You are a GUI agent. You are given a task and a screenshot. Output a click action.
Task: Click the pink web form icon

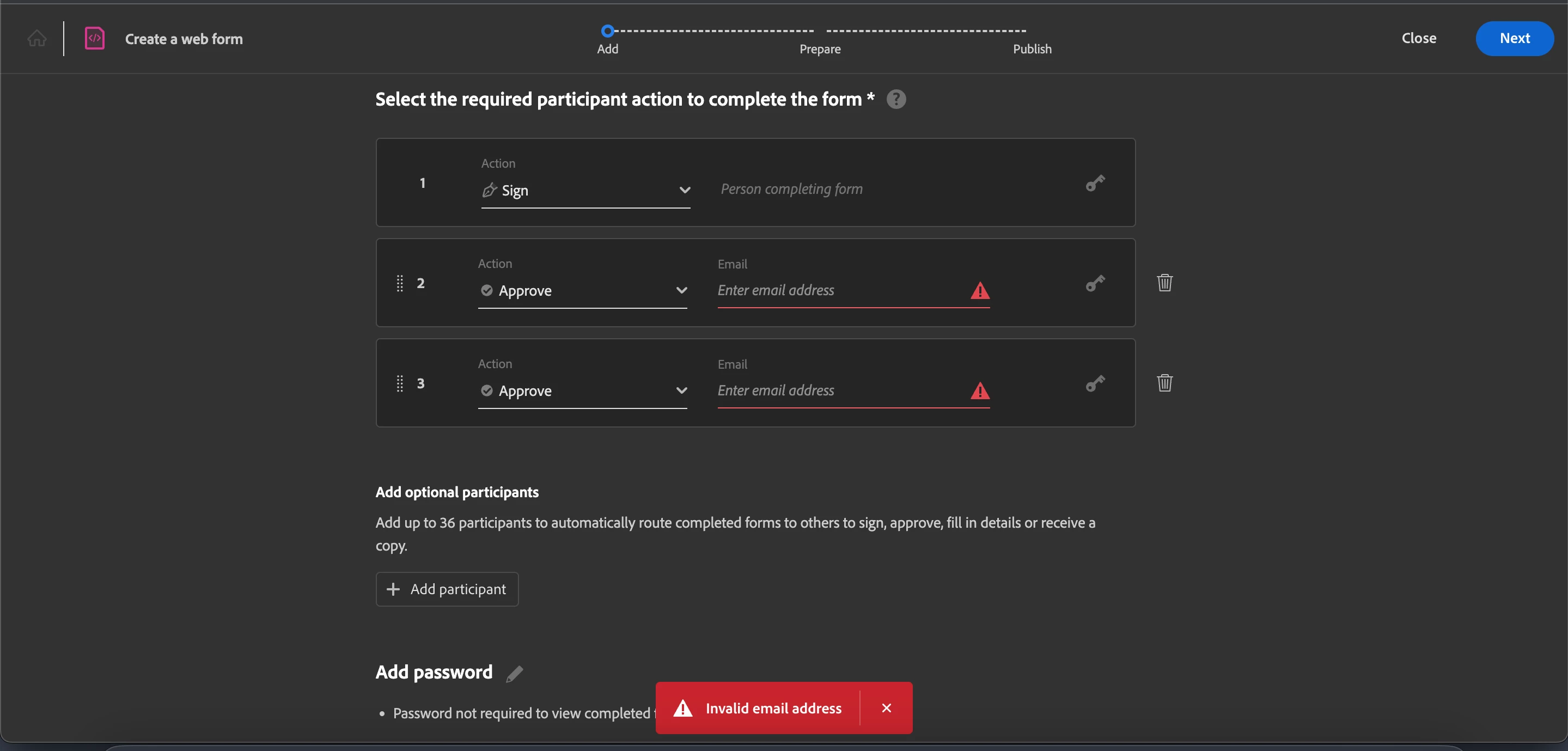94,38
